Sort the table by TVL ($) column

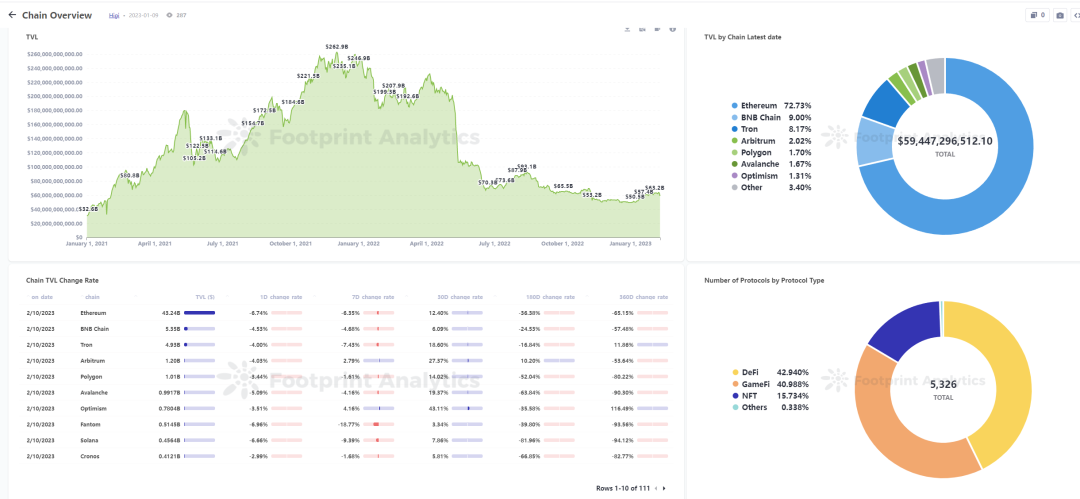click(205, 297)
